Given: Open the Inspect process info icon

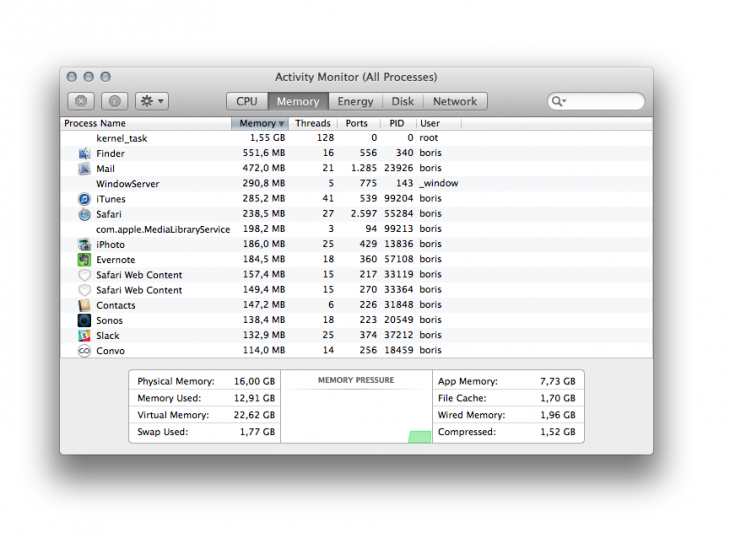Looking at the screenshot, I should [x=115, y=101].
